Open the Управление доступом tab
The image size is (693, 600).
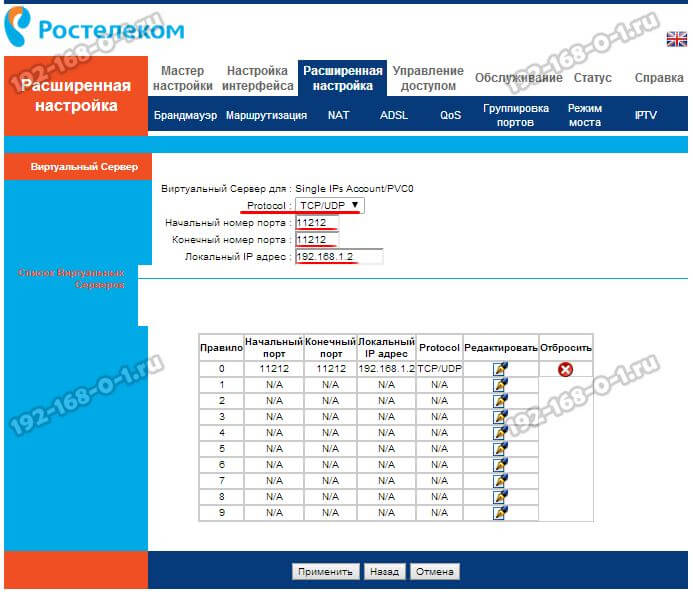[428, 78]
